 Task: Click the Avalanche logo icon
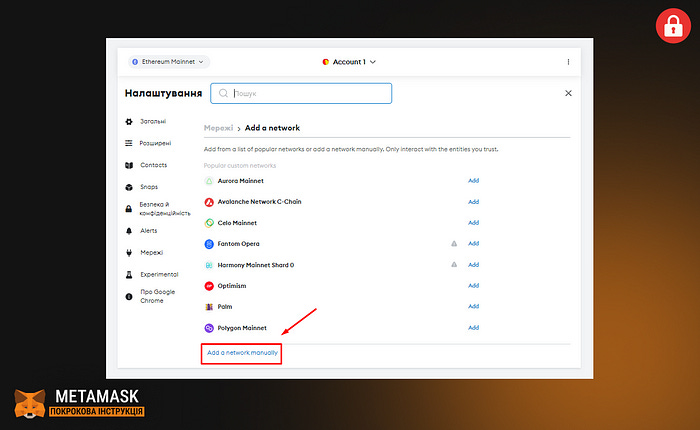pos(209,202)
